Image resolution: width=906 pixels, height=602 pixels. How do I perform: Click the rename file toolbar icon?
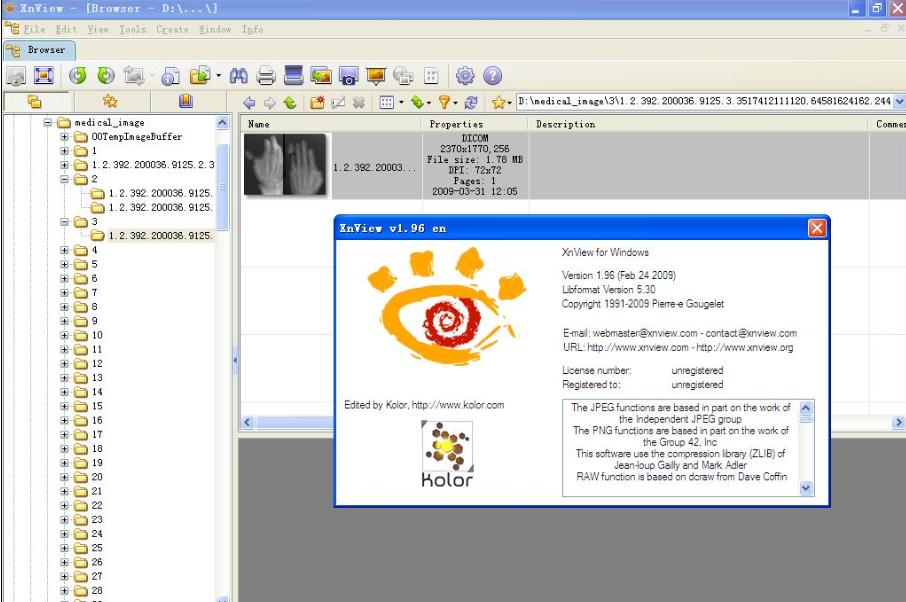(x=338, y=103)
